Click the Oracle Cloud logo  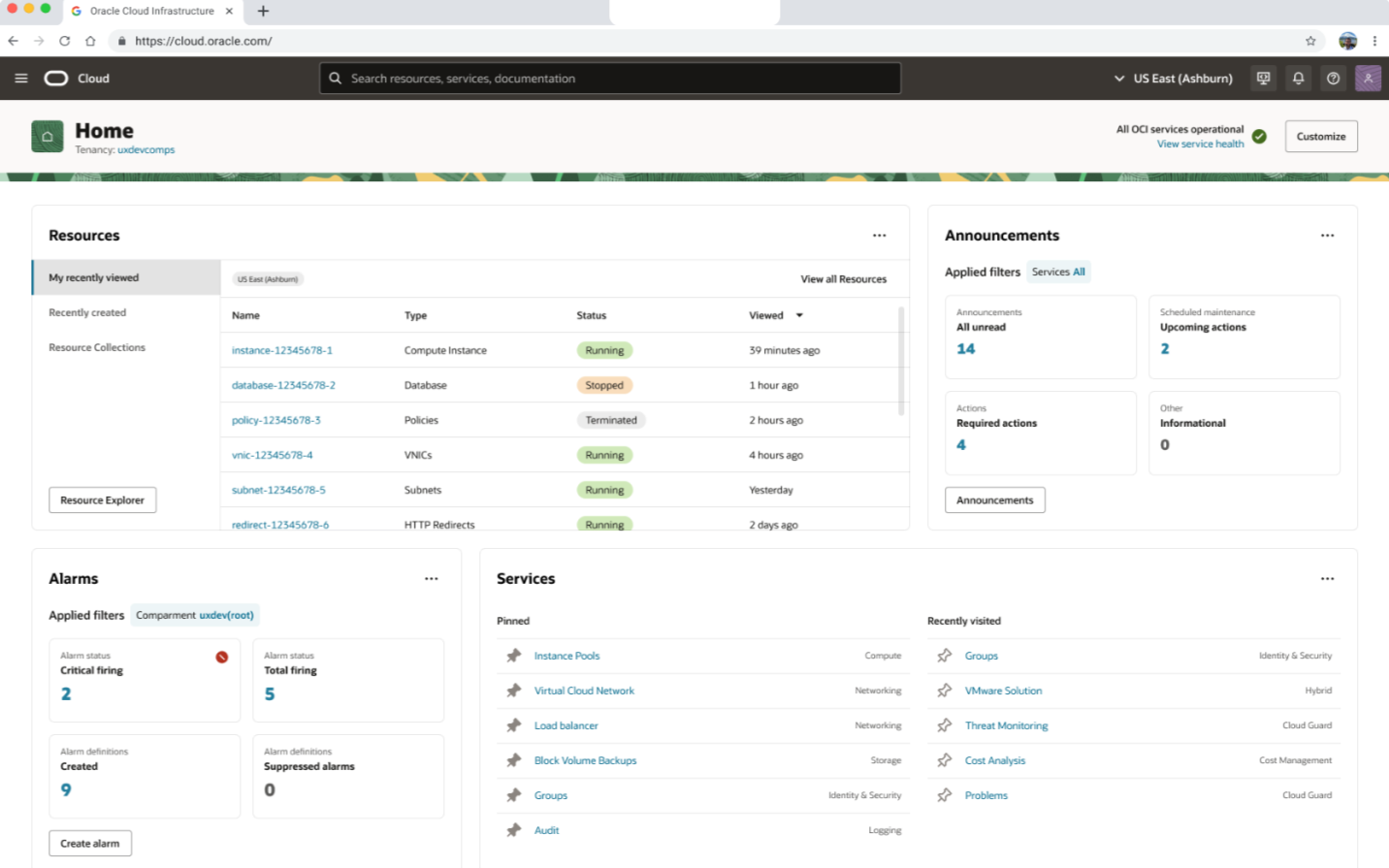point(58,79)
